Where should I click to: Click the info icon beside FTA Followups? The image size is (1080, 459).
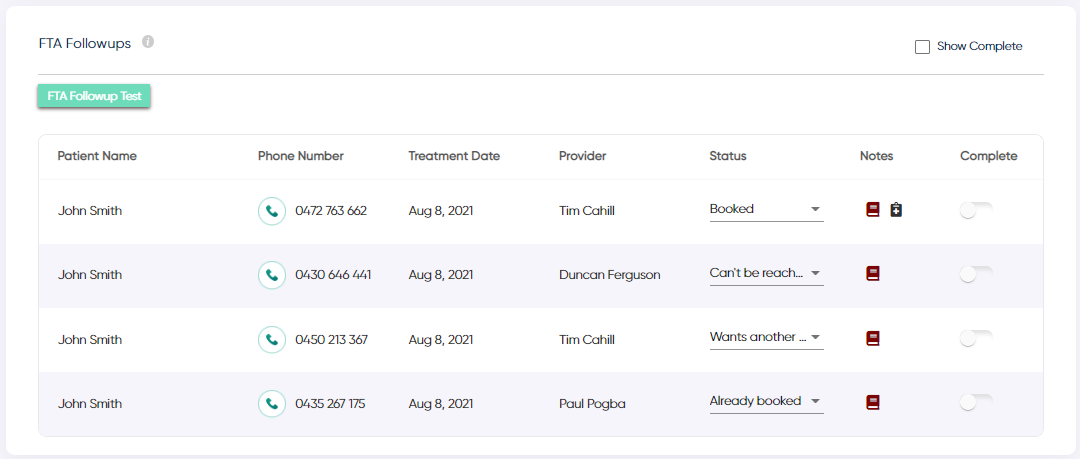[x=148, y=42]
